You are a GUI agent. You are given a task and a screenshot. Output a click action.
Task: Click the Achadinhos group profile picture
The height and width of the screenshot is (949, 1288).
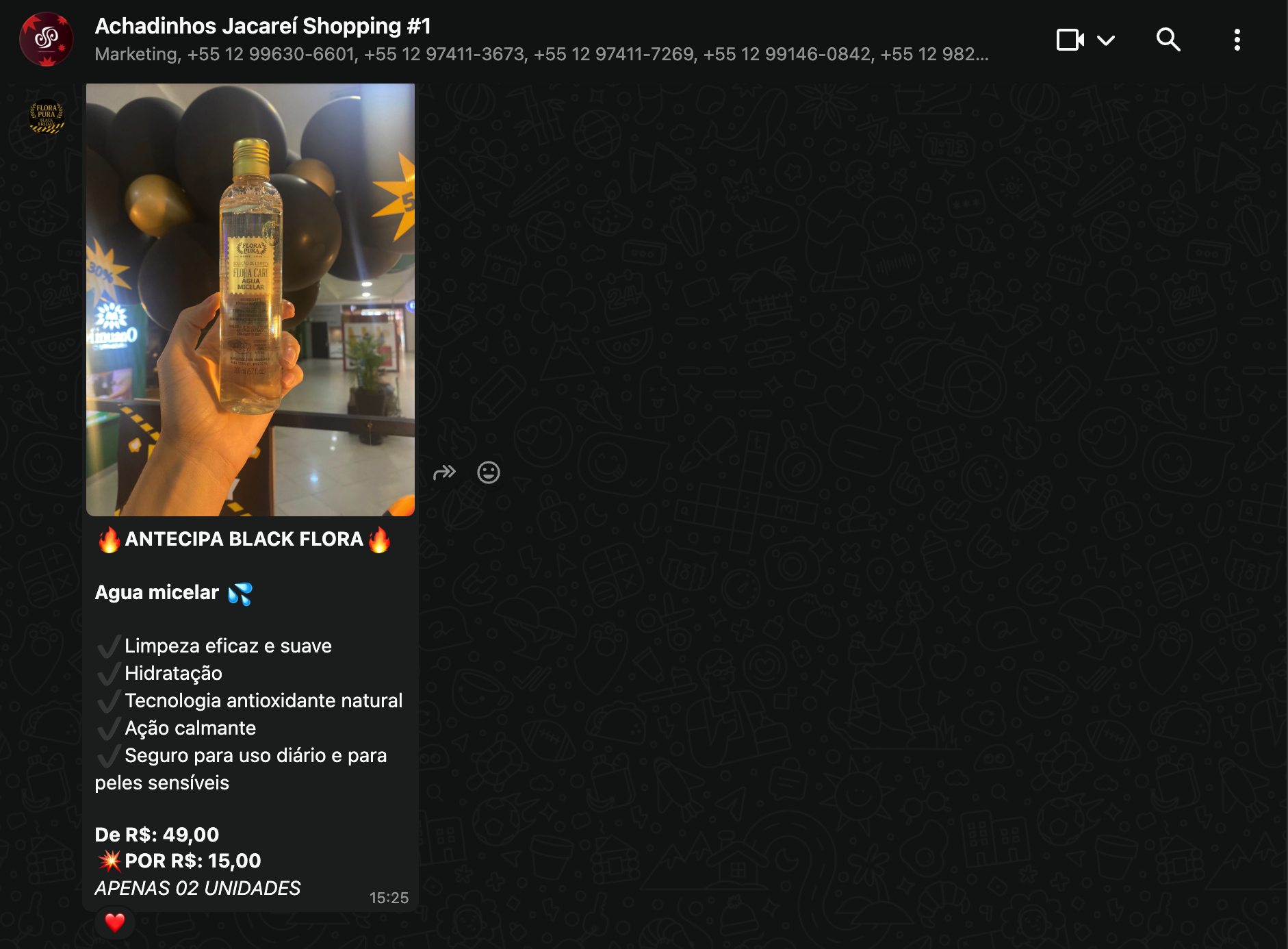(47, 40)
